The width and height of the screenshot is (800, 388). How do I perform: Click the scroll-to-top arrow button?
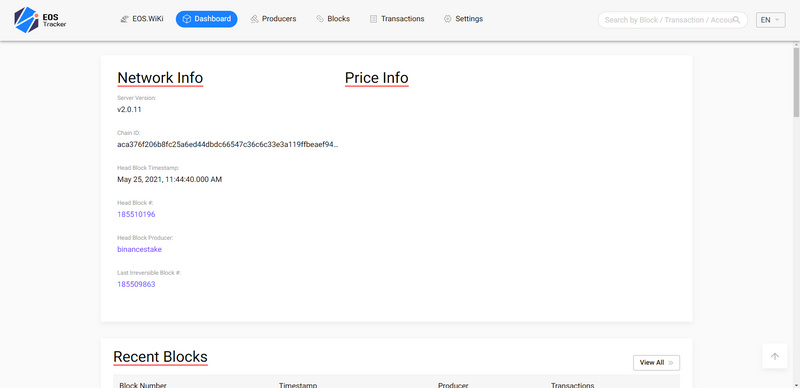pos(775,356)
